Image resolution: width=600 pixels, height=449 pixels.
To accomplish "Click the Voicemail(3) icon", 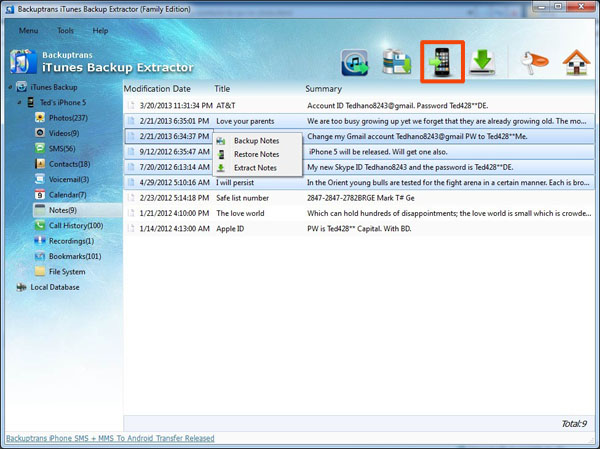I will pyautogui.click(x=40, y=179).
